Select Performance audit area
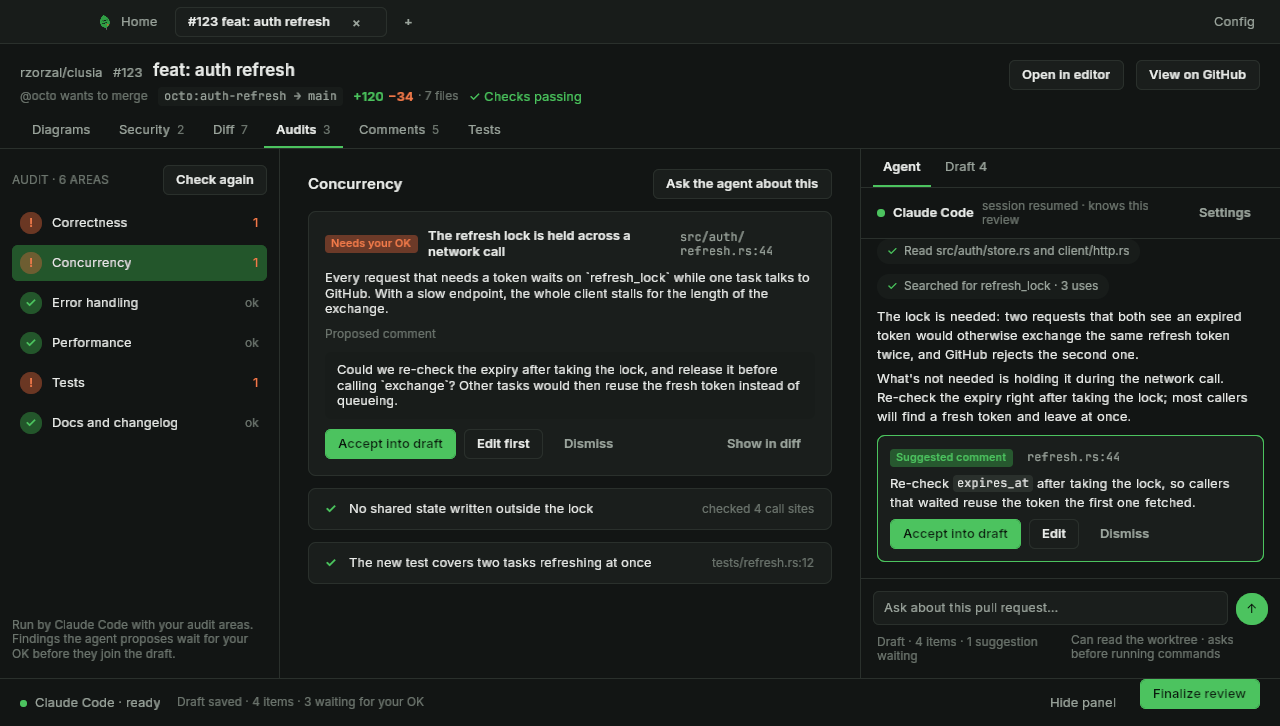Image resolution: width=1280 pixels, height=726 pixels. click(x=139, y=343)
